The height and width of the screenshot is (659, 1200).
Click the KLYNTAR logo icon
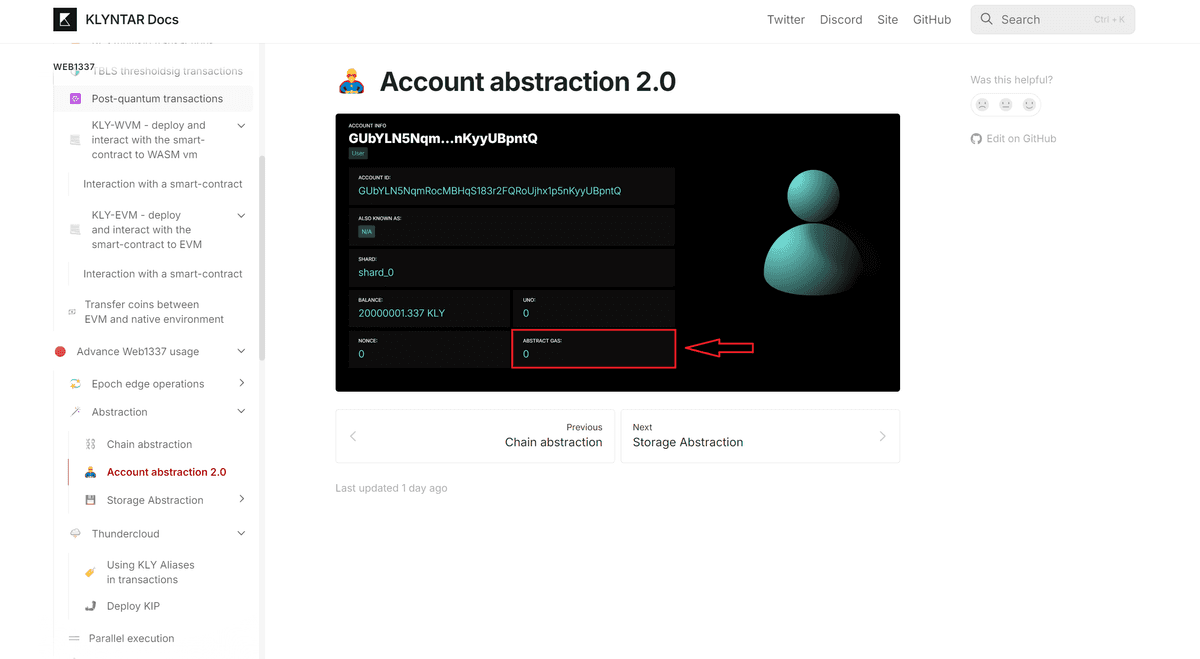[65, 19]
